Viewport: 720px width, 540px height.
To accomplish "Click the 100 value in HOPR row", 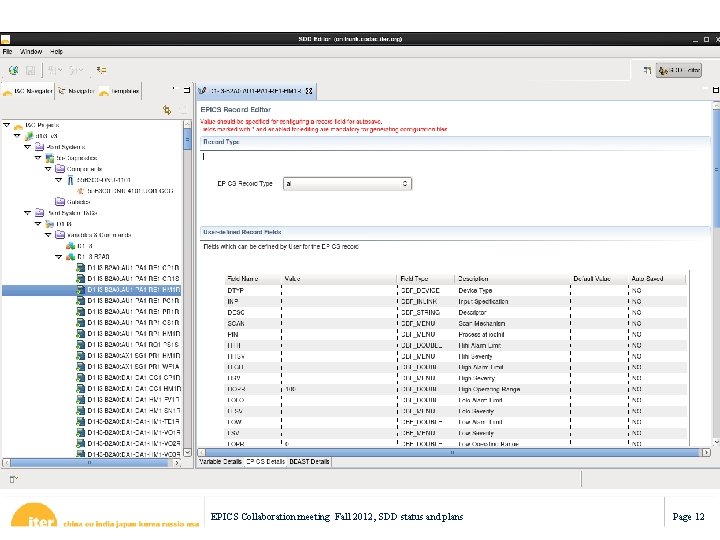I will (290, 389).
